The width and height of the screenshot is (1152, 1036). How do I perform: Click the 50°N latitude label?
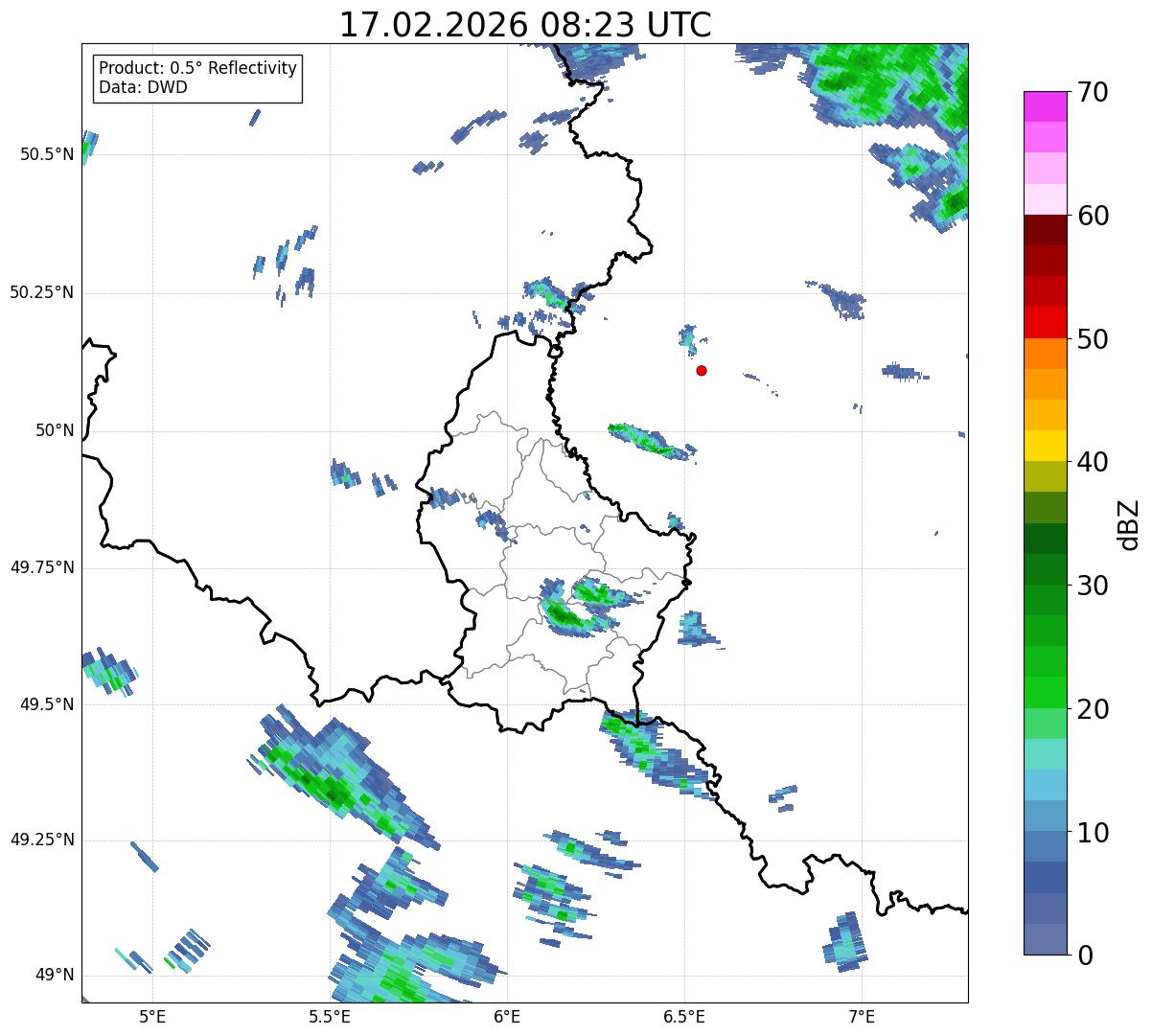[x=54, y=430]
